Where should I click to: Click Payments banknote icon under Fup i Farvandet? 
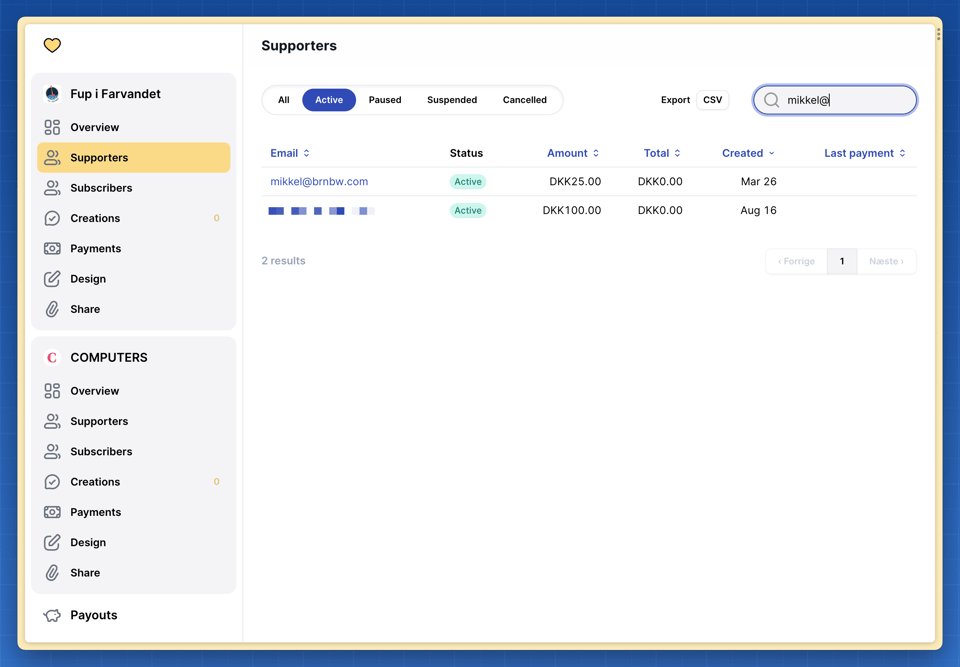pyautogui.click(x=52, y=249)
